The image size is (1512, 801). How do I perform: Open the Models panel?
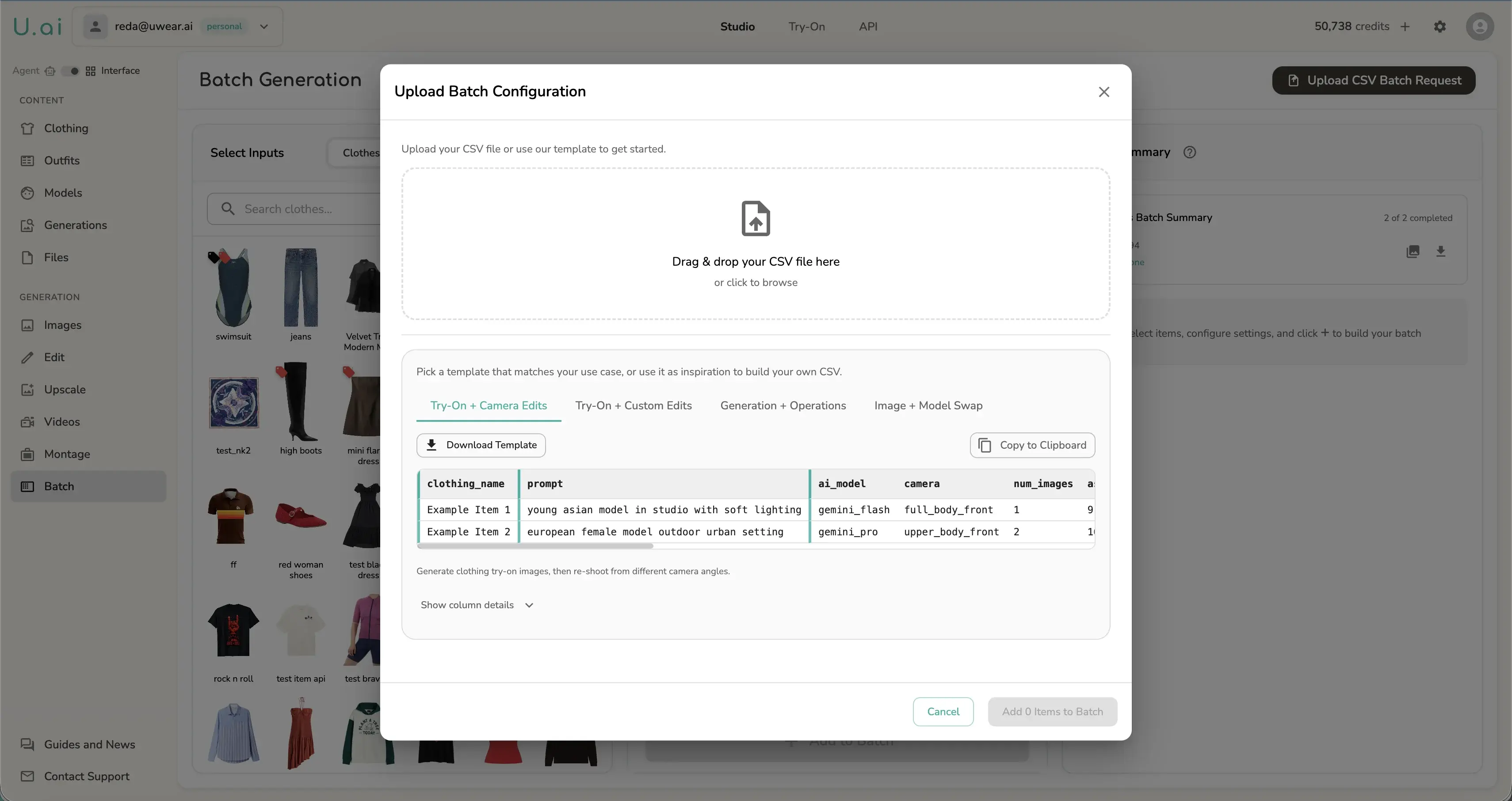point(62,192)
